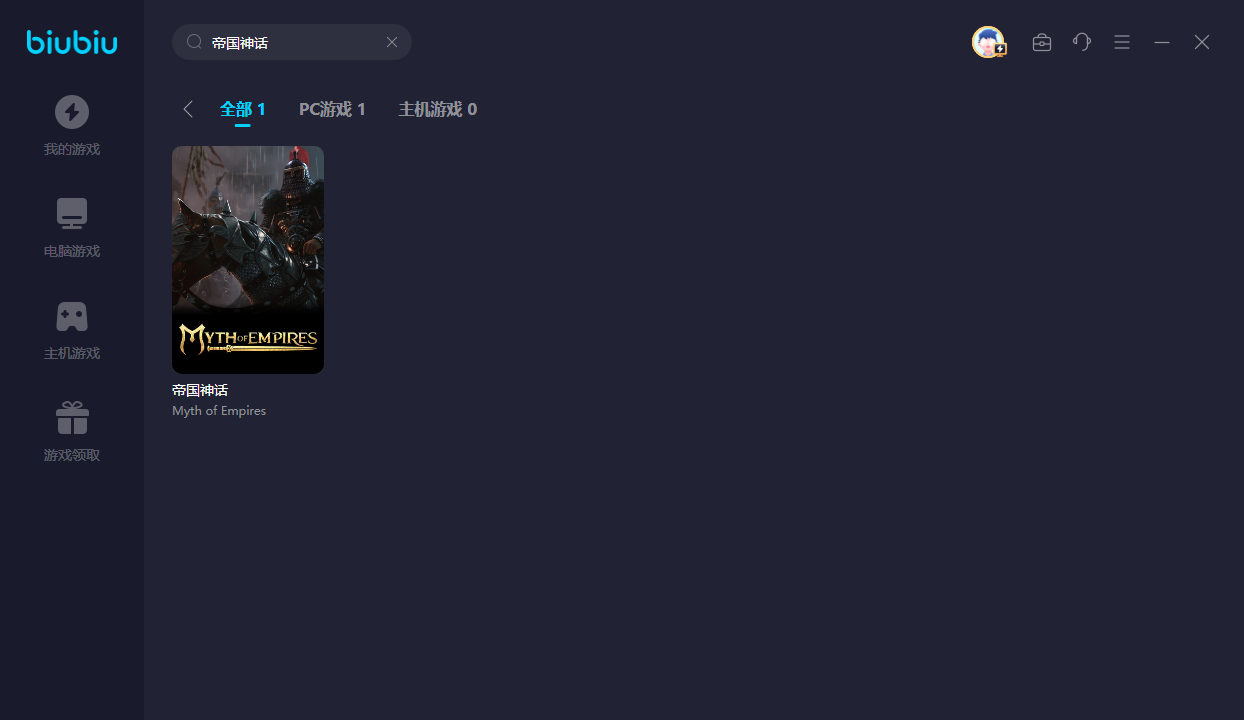This screenshot has width=1244, height=720.
Task: Go back using the left chevron arrow
Action: pos(188,109)
